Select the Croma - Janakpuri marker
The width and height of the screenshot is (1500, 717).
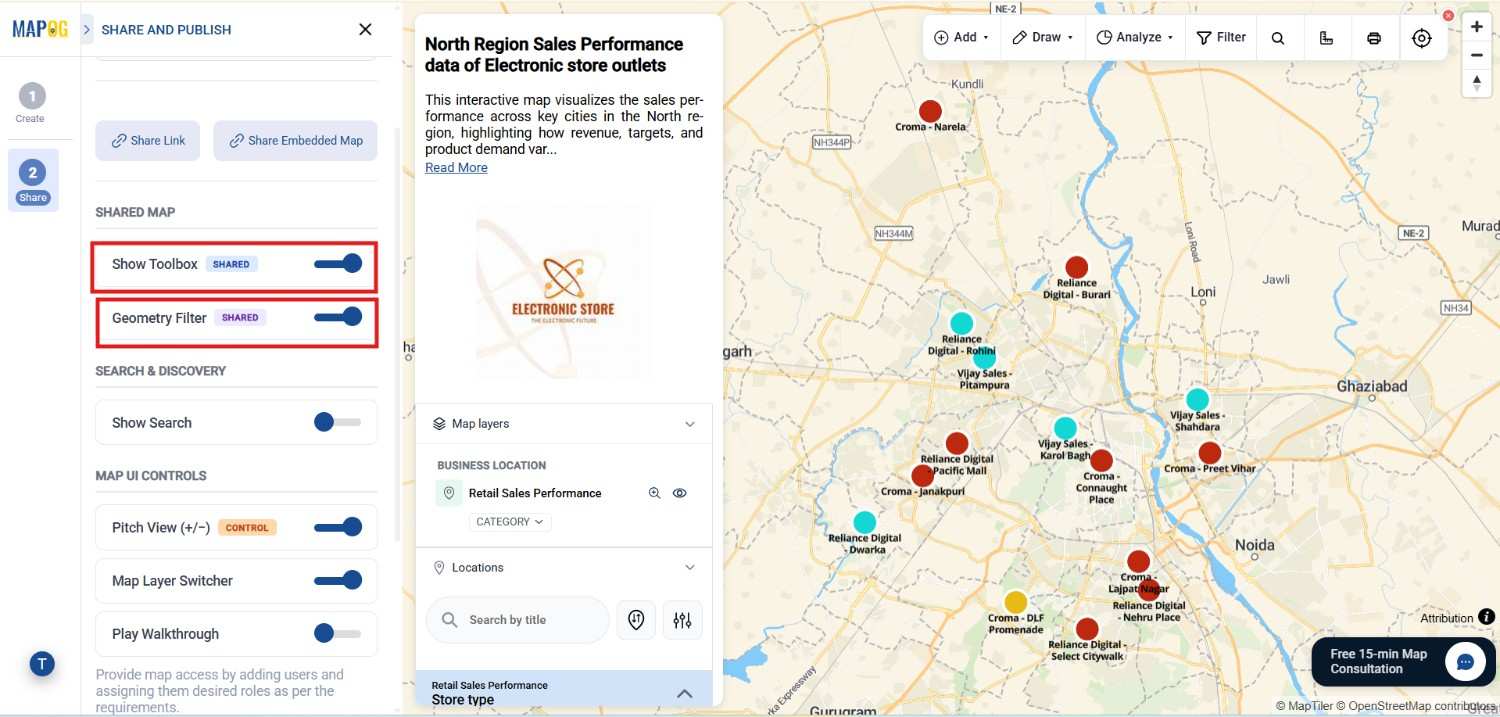click(x=923, y=475)
